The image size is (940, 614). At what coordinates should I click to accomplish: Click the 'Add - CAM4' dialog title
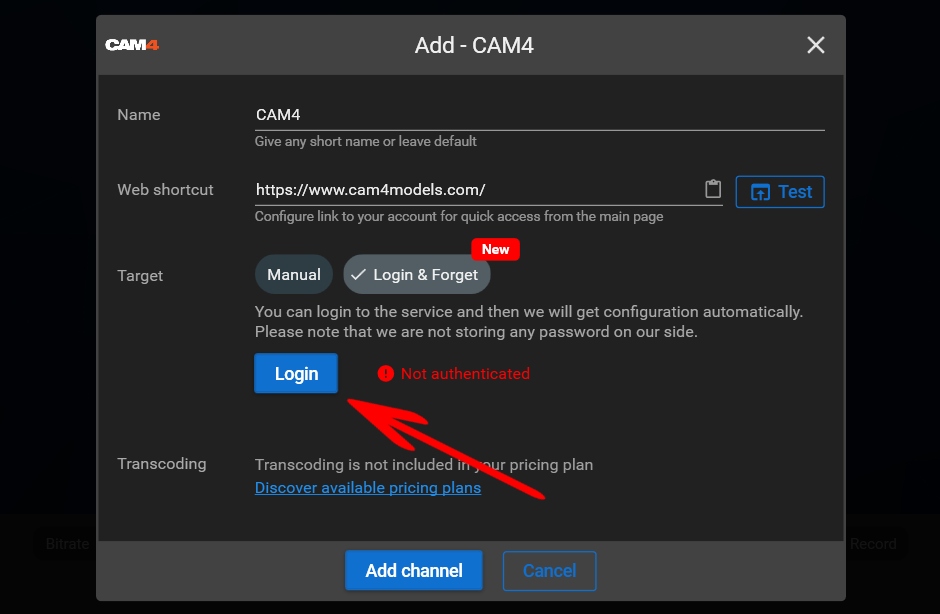474,45
